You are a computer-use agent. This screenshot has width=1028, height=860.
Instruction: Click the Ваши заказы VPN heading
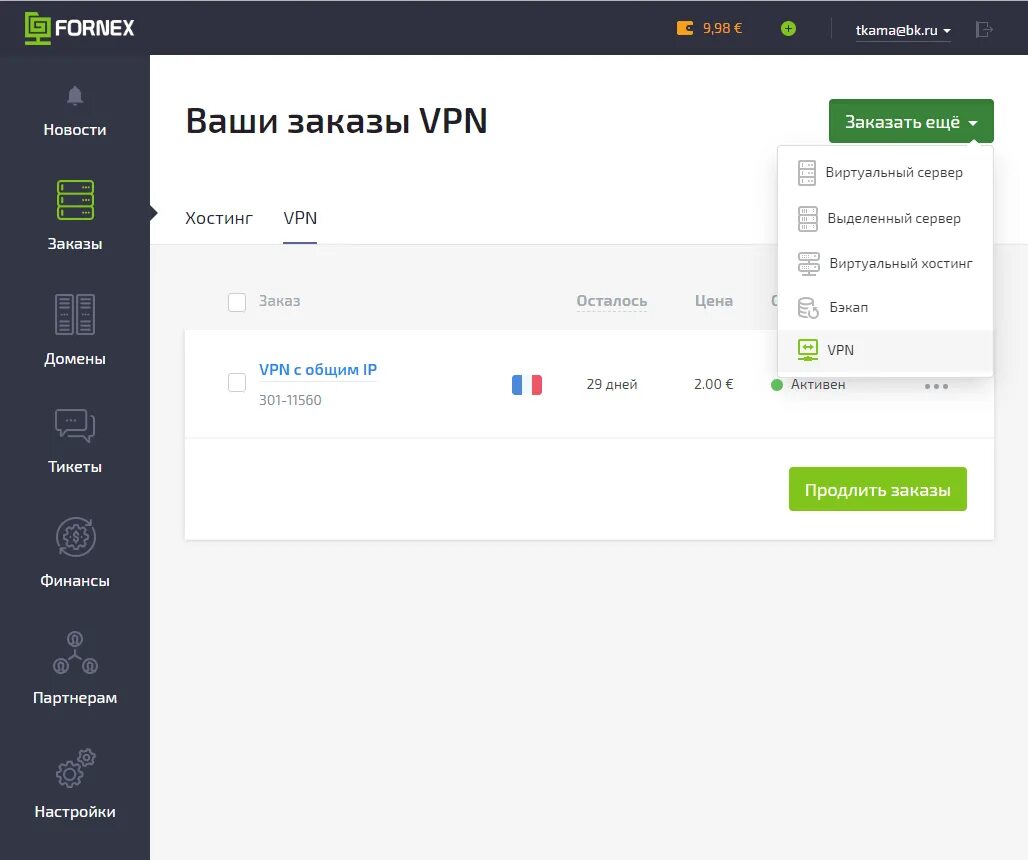pos(337,121)
